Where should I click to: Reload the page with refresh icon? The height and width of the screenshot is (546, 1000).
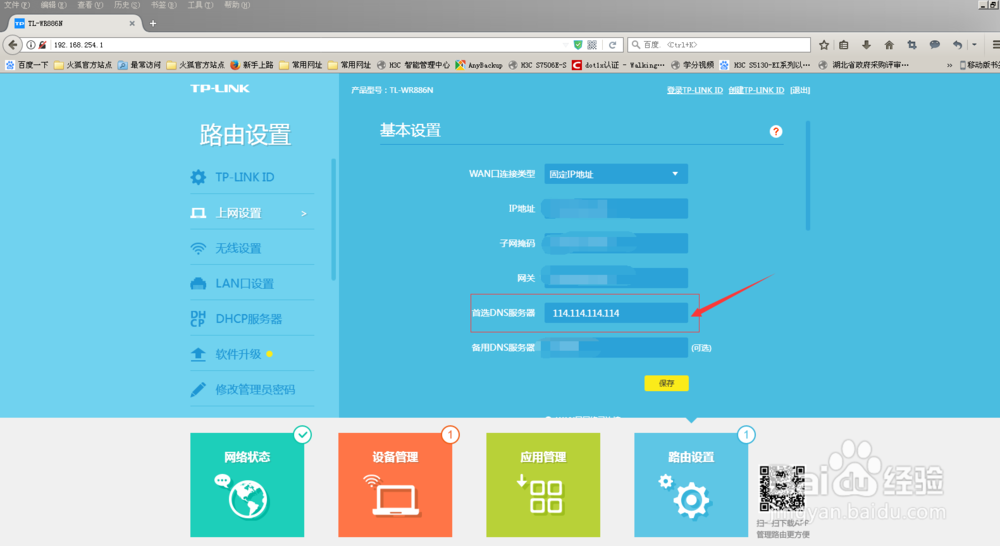pyautogui.click(x=612, y=45)
